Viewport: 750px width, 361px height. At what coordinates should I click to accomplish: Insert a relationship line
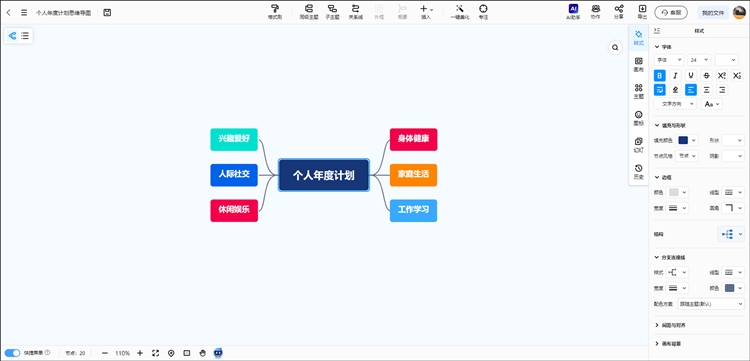click(x=355, y=12)
